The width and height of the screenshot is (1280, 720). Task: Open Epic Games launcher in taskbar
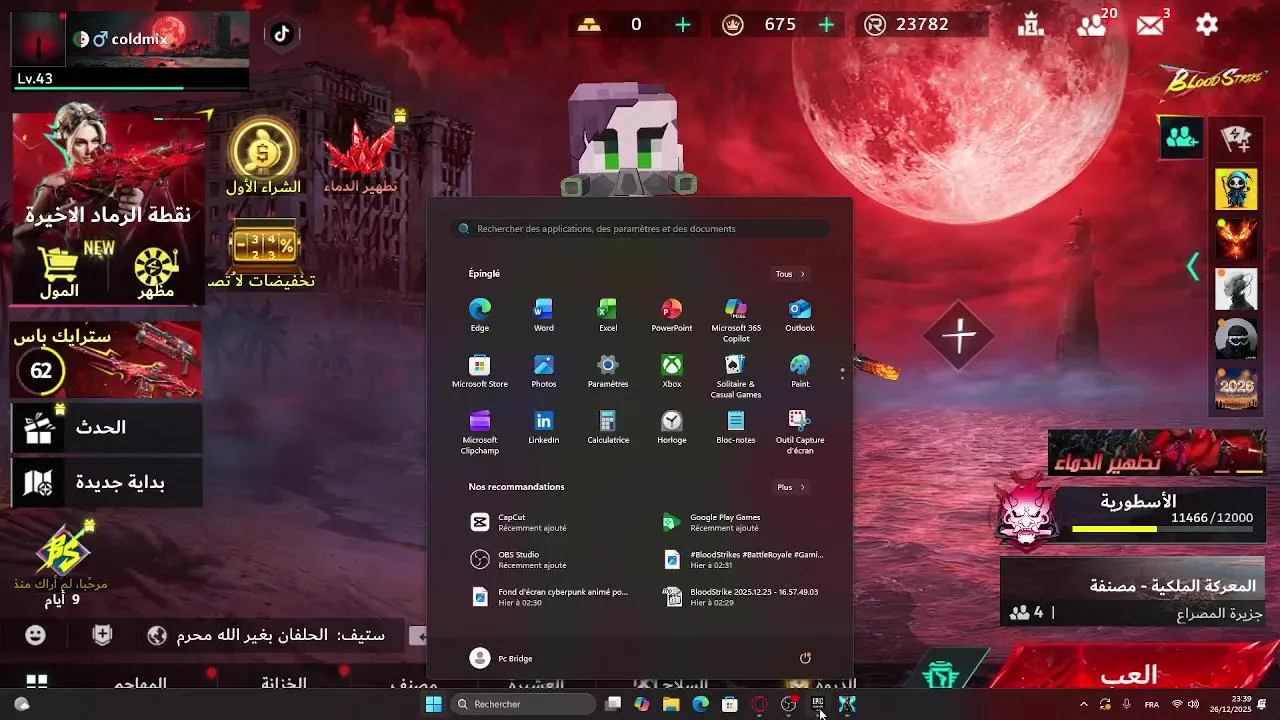pos(818,704)
